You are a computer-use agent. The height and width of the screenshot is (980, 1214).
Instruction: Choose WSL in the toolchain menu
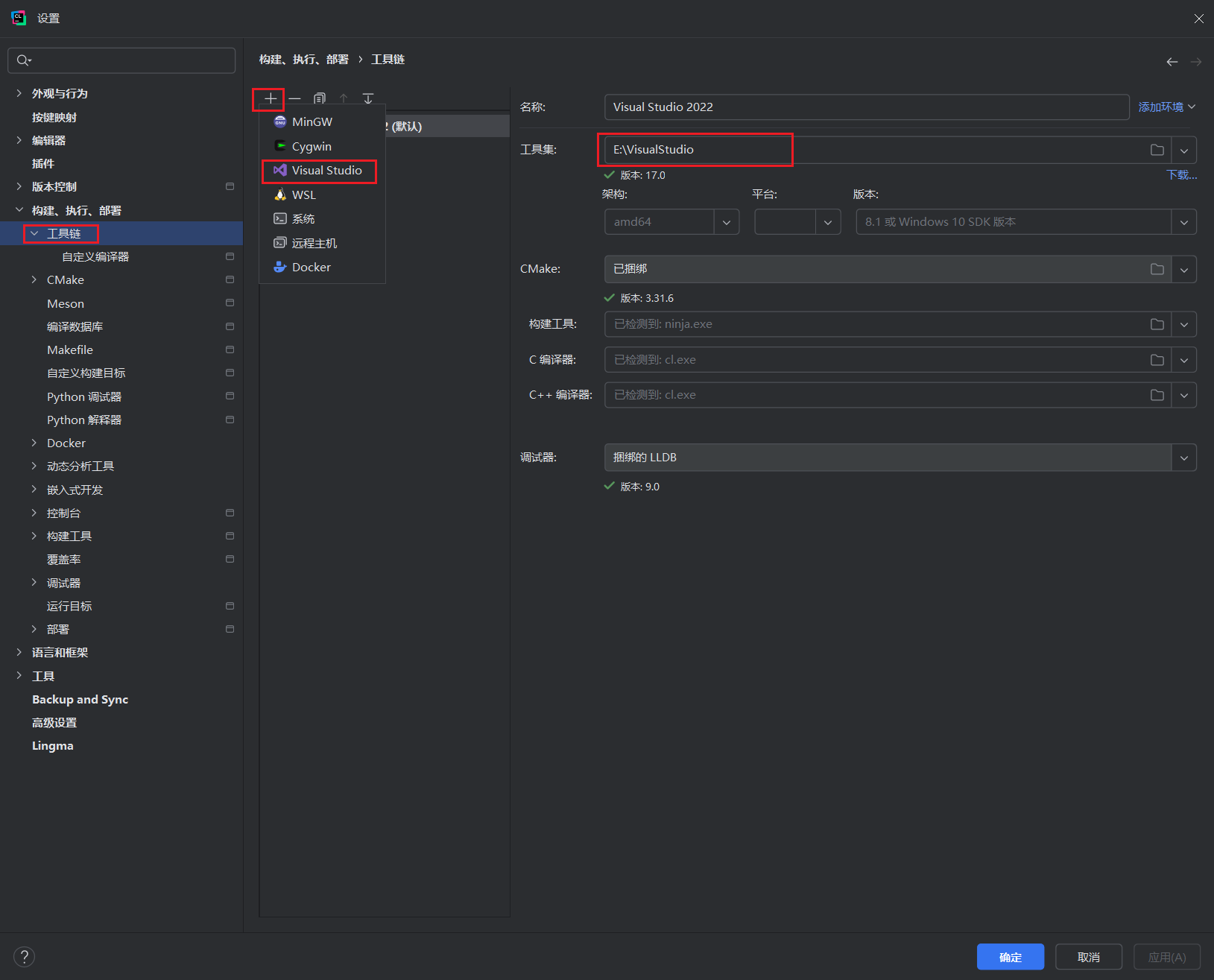point(304,195)
